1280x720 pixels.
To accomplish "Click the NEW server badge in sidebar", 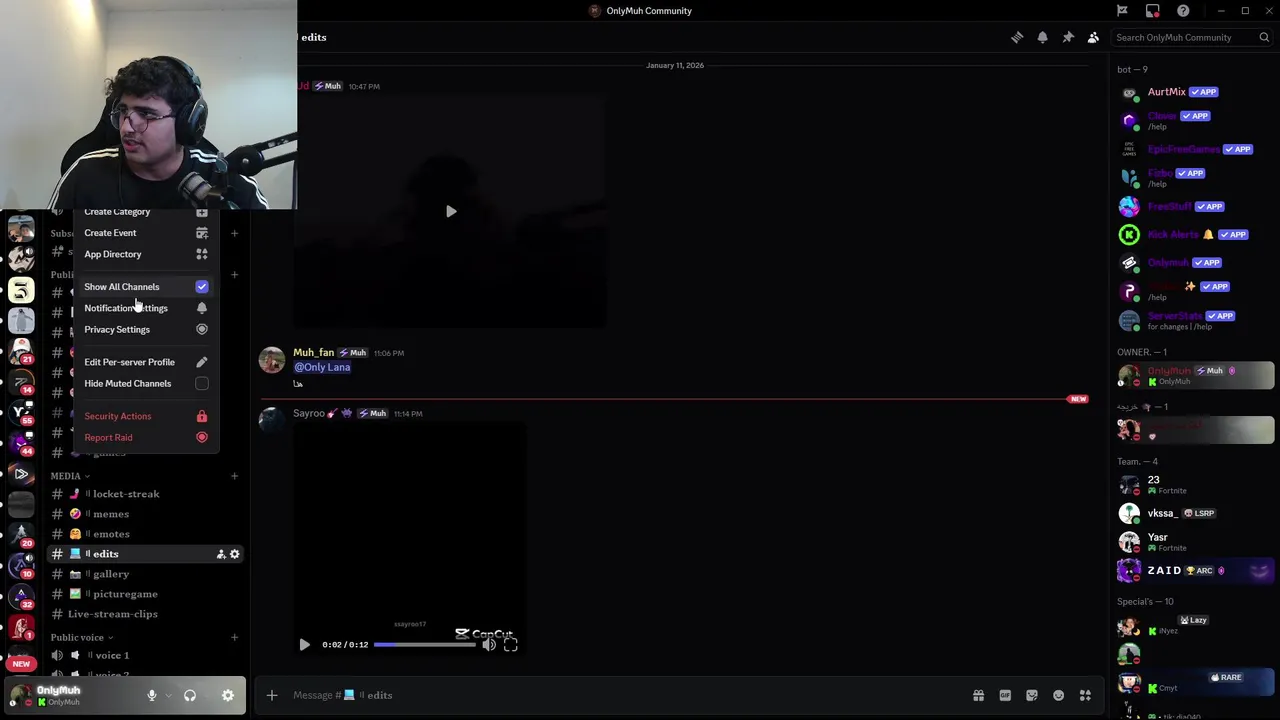I will (x=21, y=664).
